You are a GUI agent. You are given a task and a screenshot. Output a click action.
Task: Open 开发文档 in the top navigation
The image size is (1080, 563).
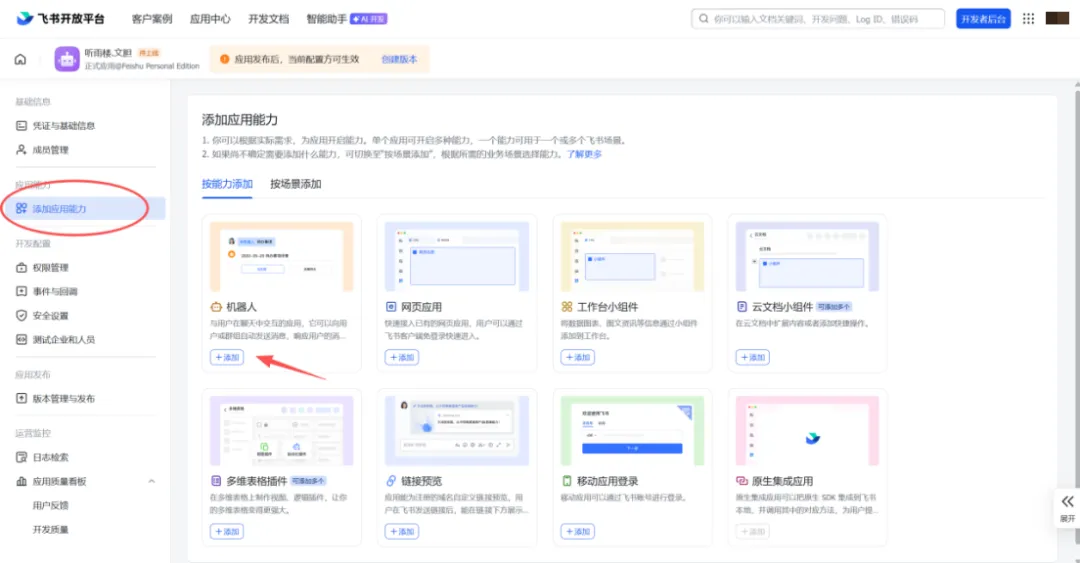(269, 19)
